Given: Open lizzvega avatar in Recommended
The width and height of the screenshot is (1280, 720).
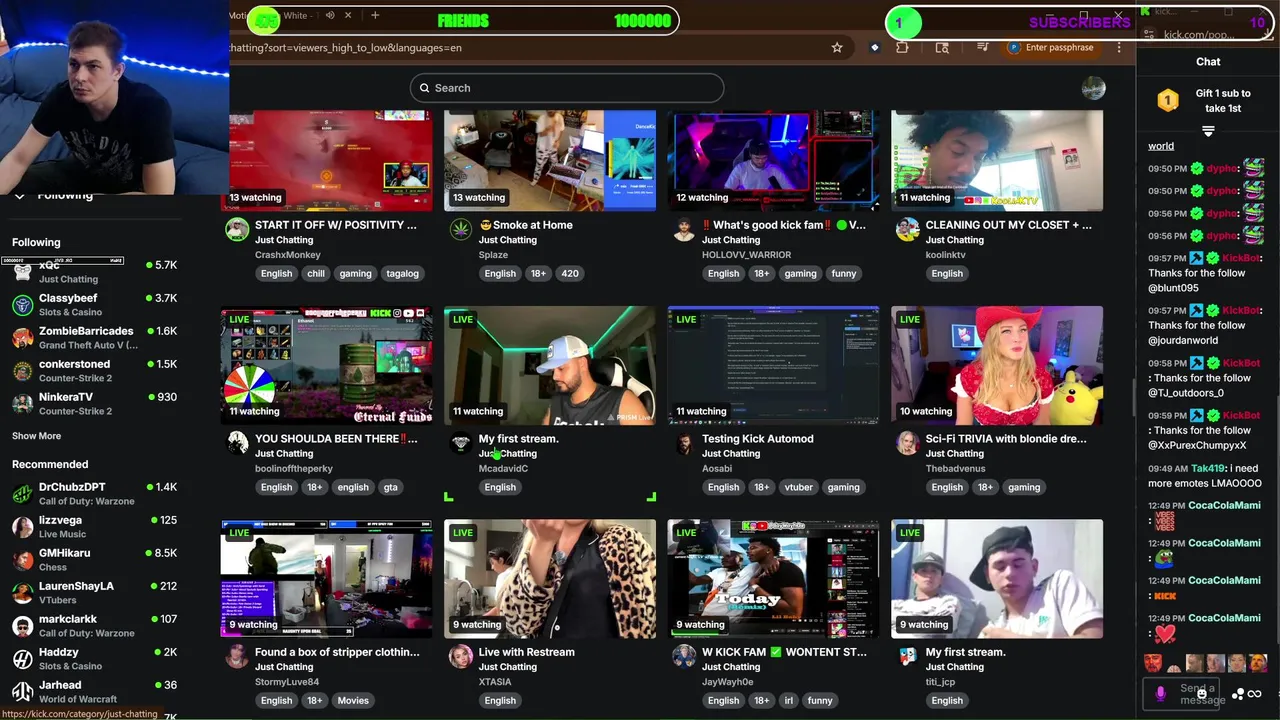Looking at the screenshot, I should [22, 527].
